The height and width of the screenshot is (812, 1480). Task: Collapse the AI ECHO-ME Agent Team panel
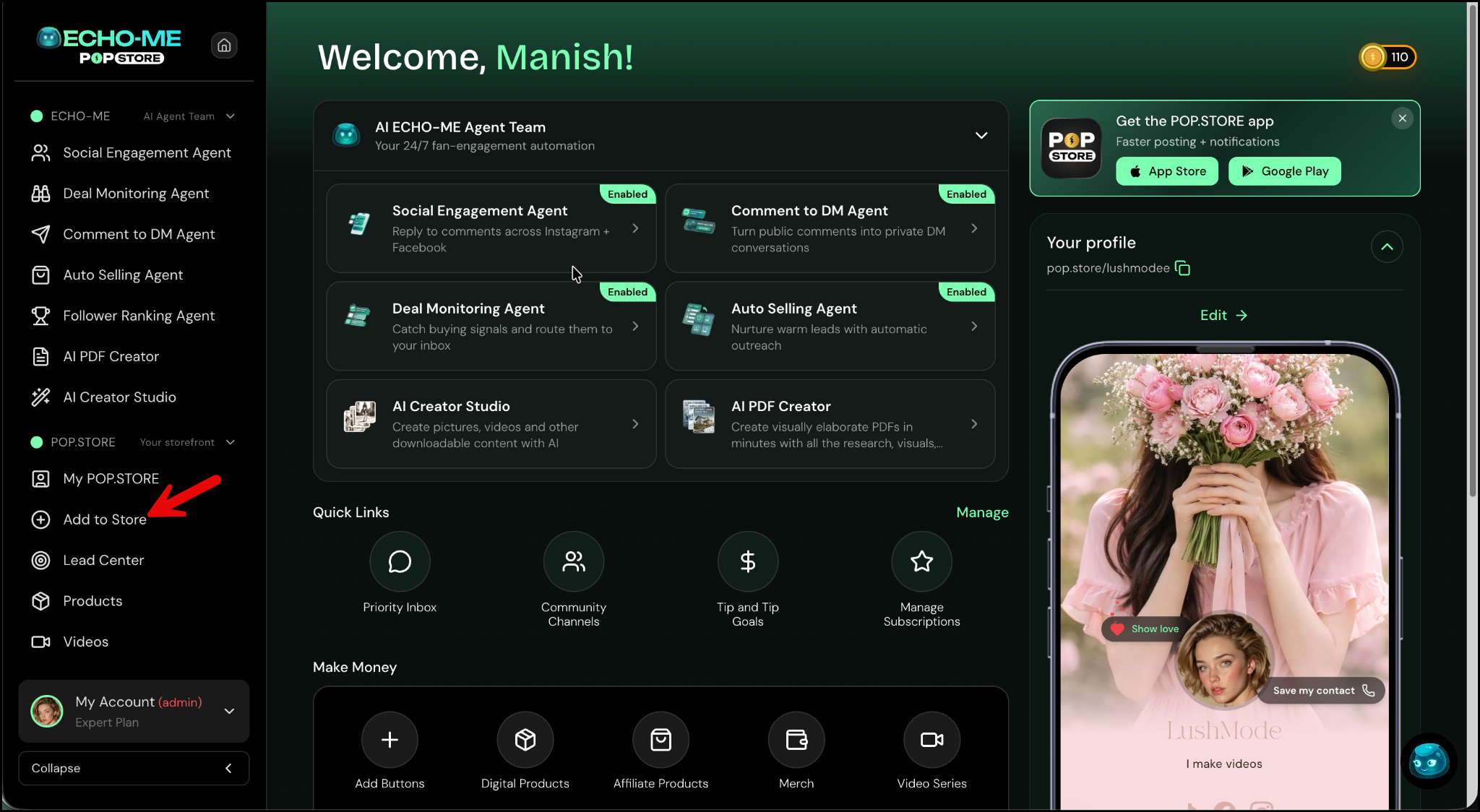pyautogui.click(x=981, y=136)
